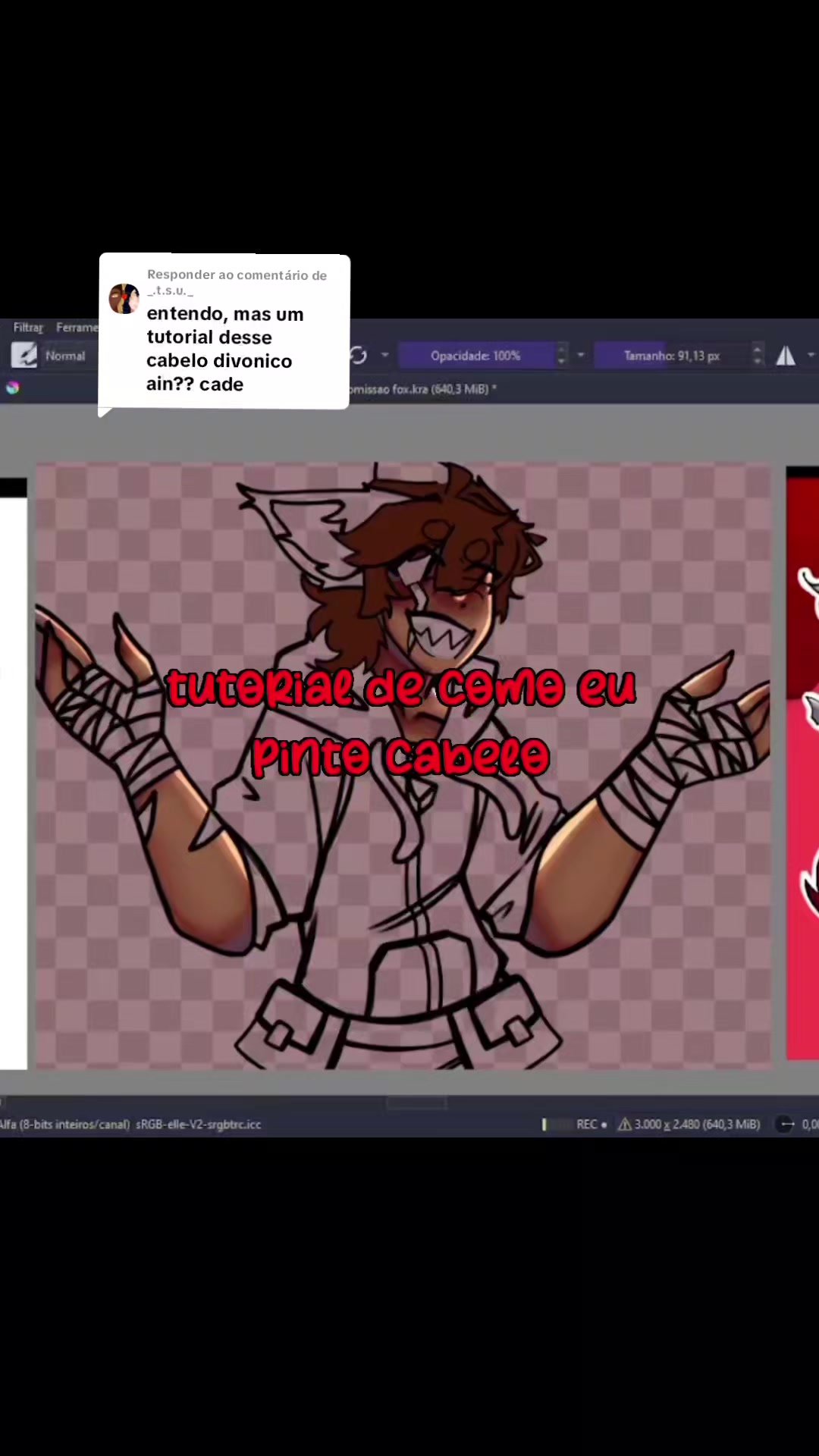Click the progress bar in status bar
This screenshot has width=819, height=1456.
[556, 1124]
